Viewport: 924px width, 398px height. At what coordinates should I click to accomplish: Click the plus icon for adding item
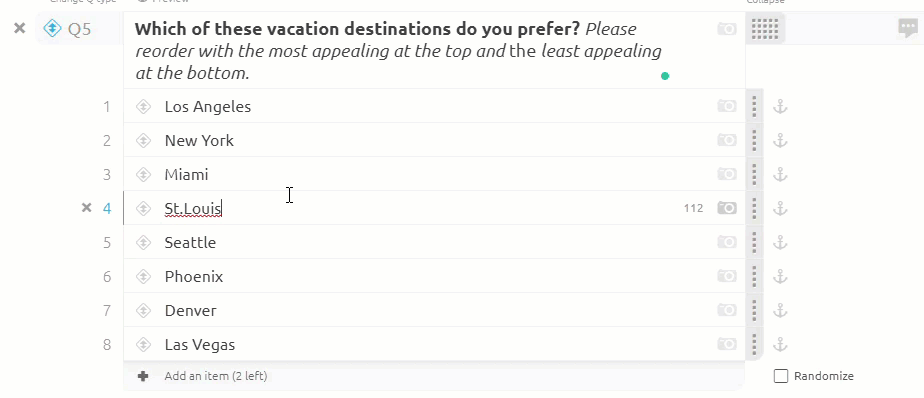143,376
